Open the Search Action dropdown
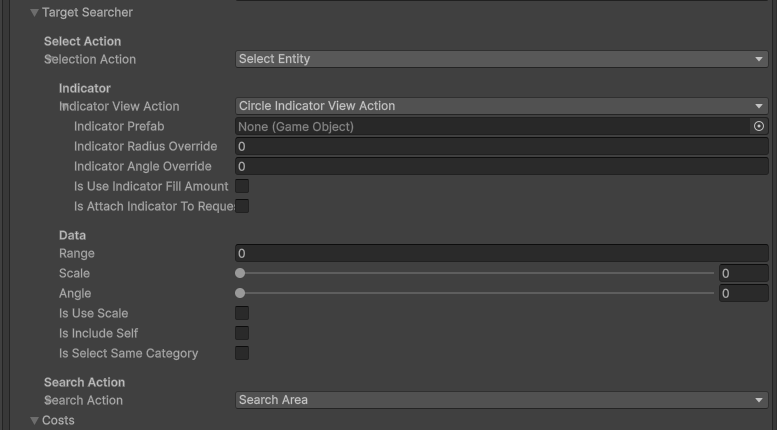 click(x=501, y=400)
